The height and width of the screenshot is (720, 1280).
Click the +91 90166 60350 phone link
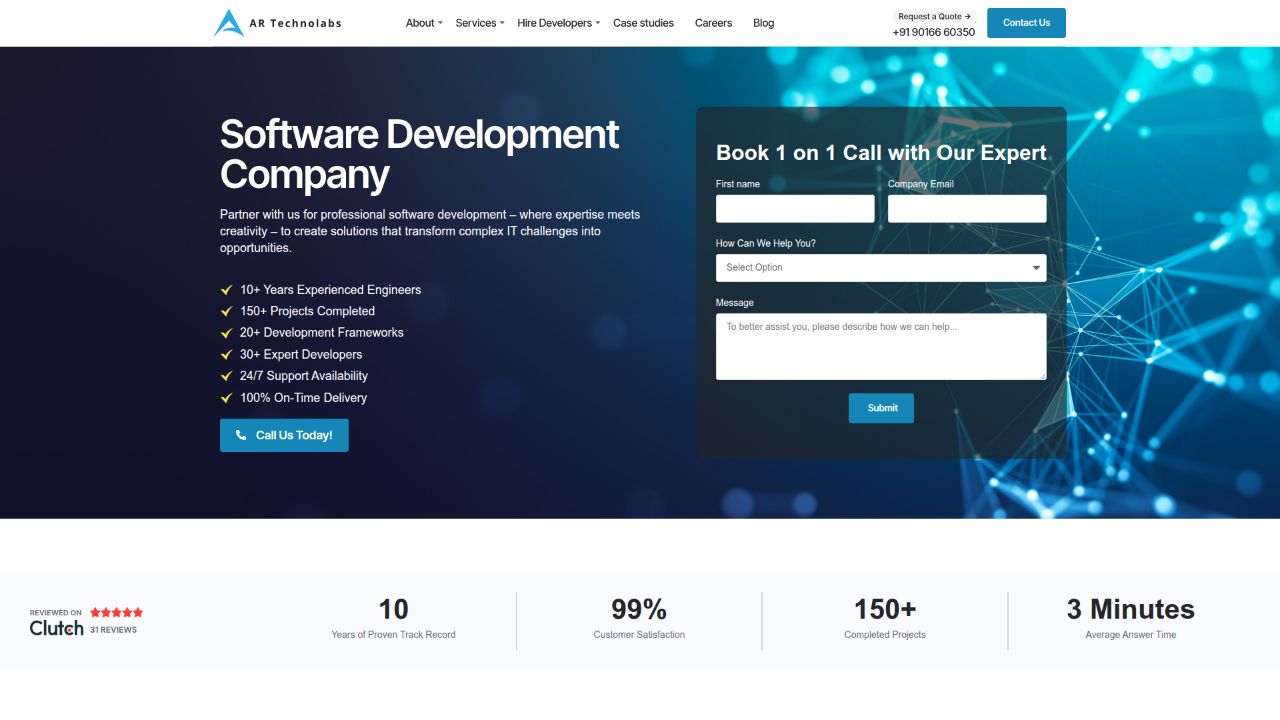(x=933, y=32)
